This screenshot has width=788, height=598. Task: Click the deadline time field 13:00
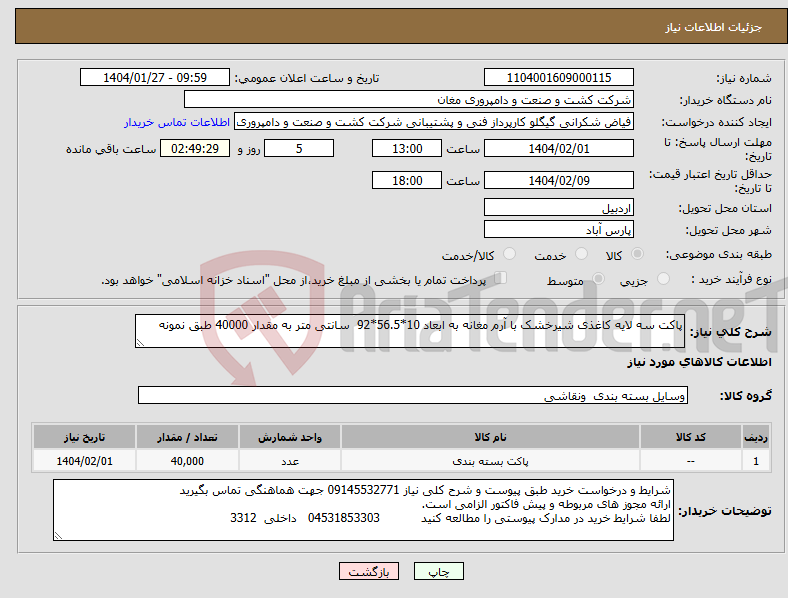[407, 148]
